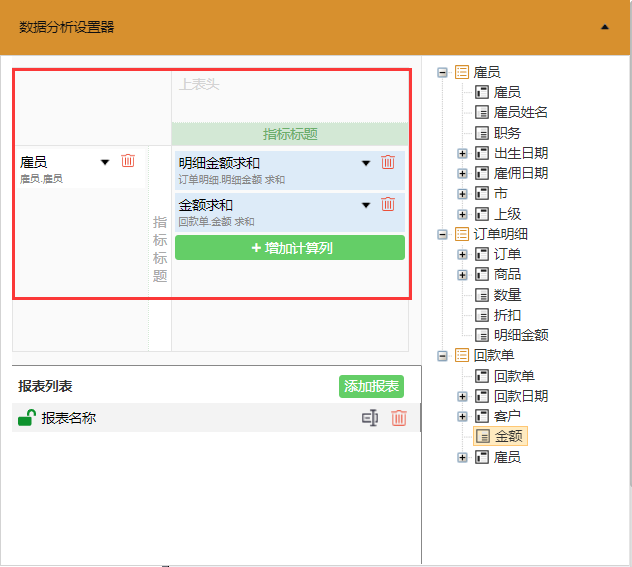Select 折扣 field in tree
632x567 pixels.
507,315
